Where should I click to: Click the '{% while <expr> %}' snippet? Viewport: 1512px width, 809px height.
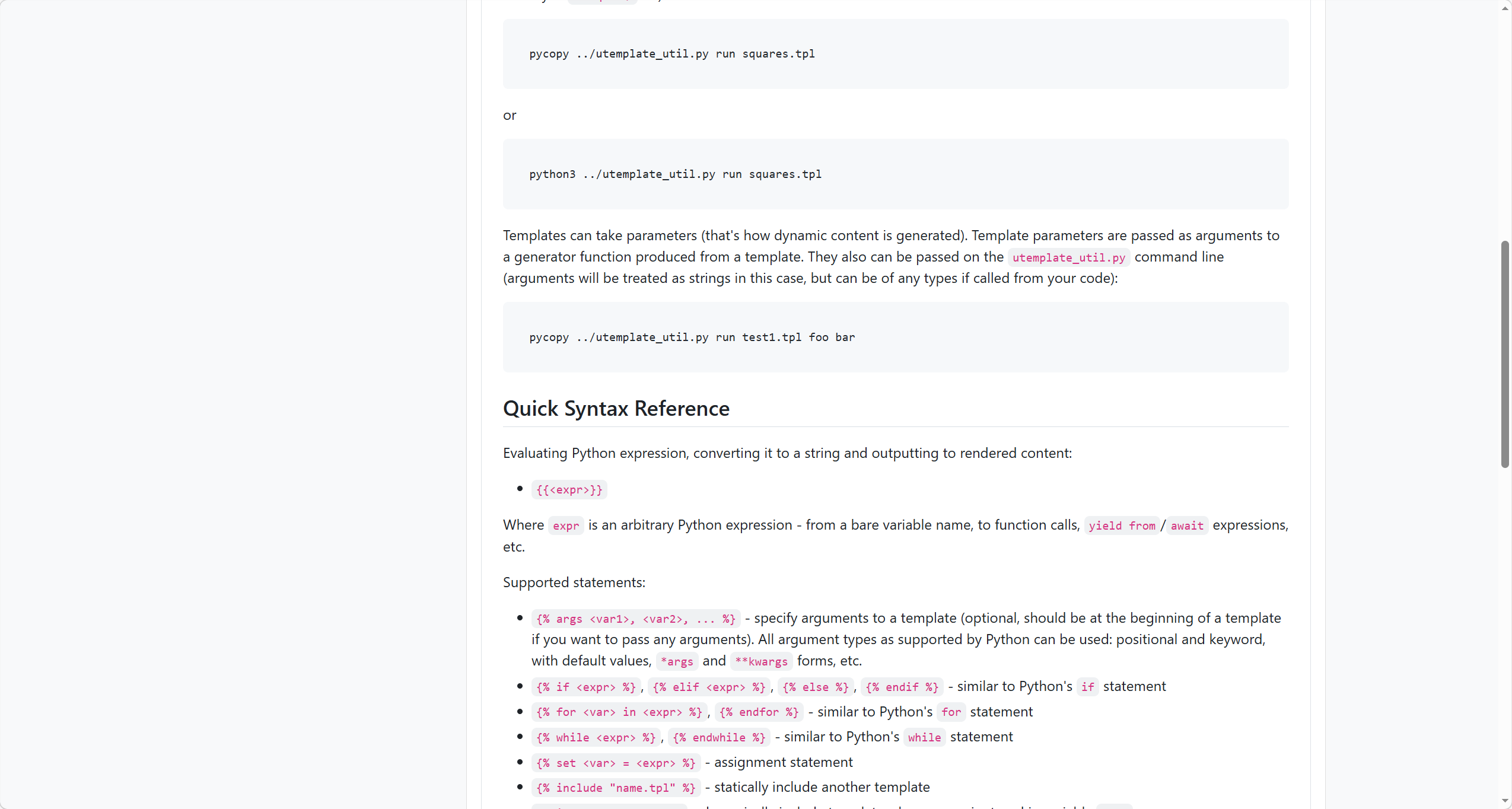click(x=596, y=738)
